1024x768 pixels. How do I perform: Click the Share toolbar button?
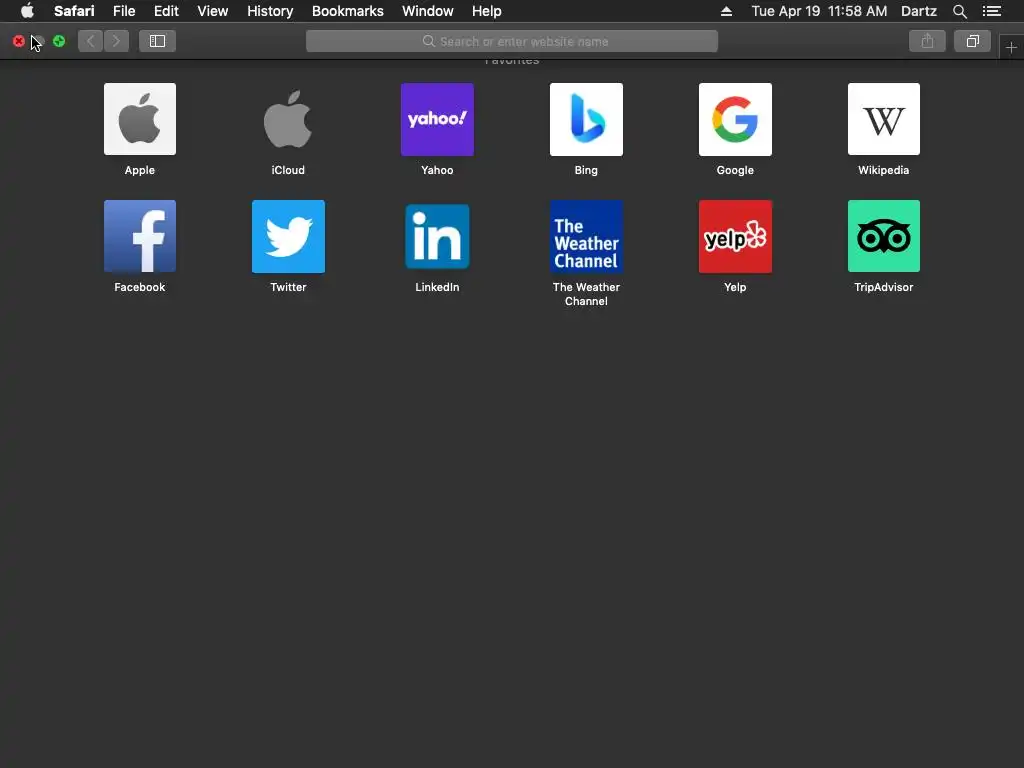[927, 41]
